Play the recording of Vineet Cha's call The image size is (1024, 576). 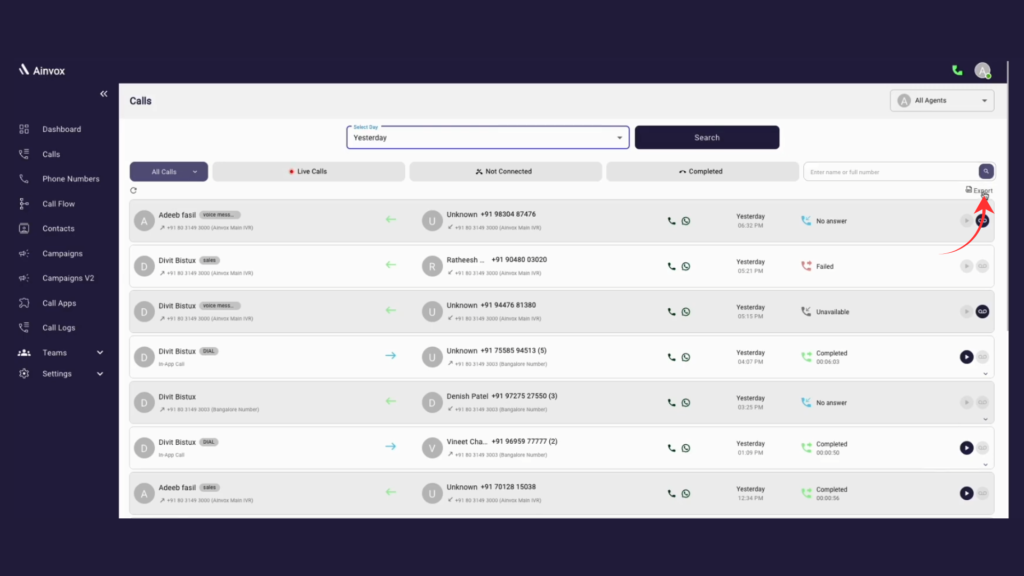(x=966, y=447)
